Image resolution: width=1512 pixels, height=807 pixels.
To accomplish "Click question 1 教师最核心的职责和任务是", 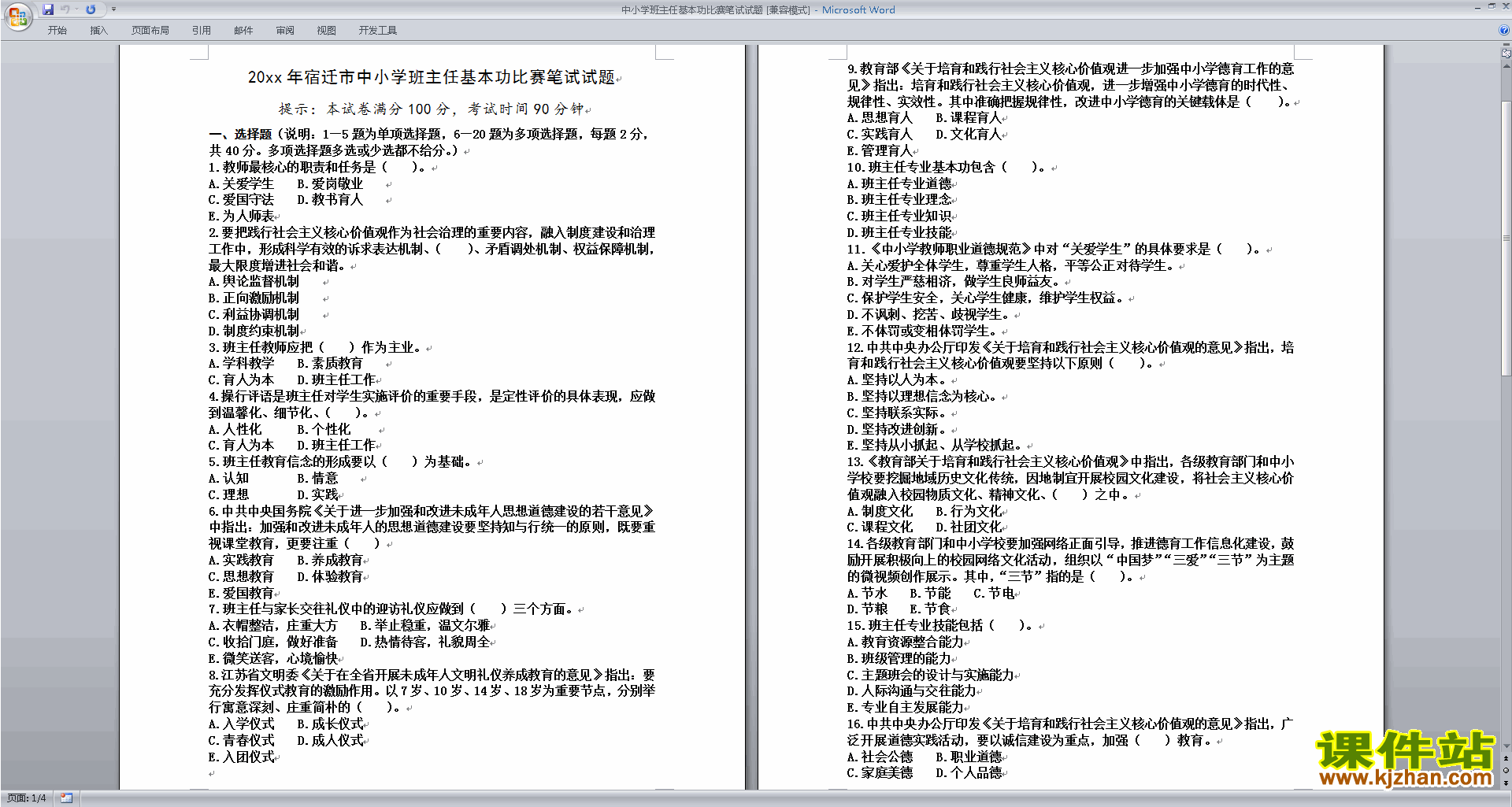I will coord(317,167).
